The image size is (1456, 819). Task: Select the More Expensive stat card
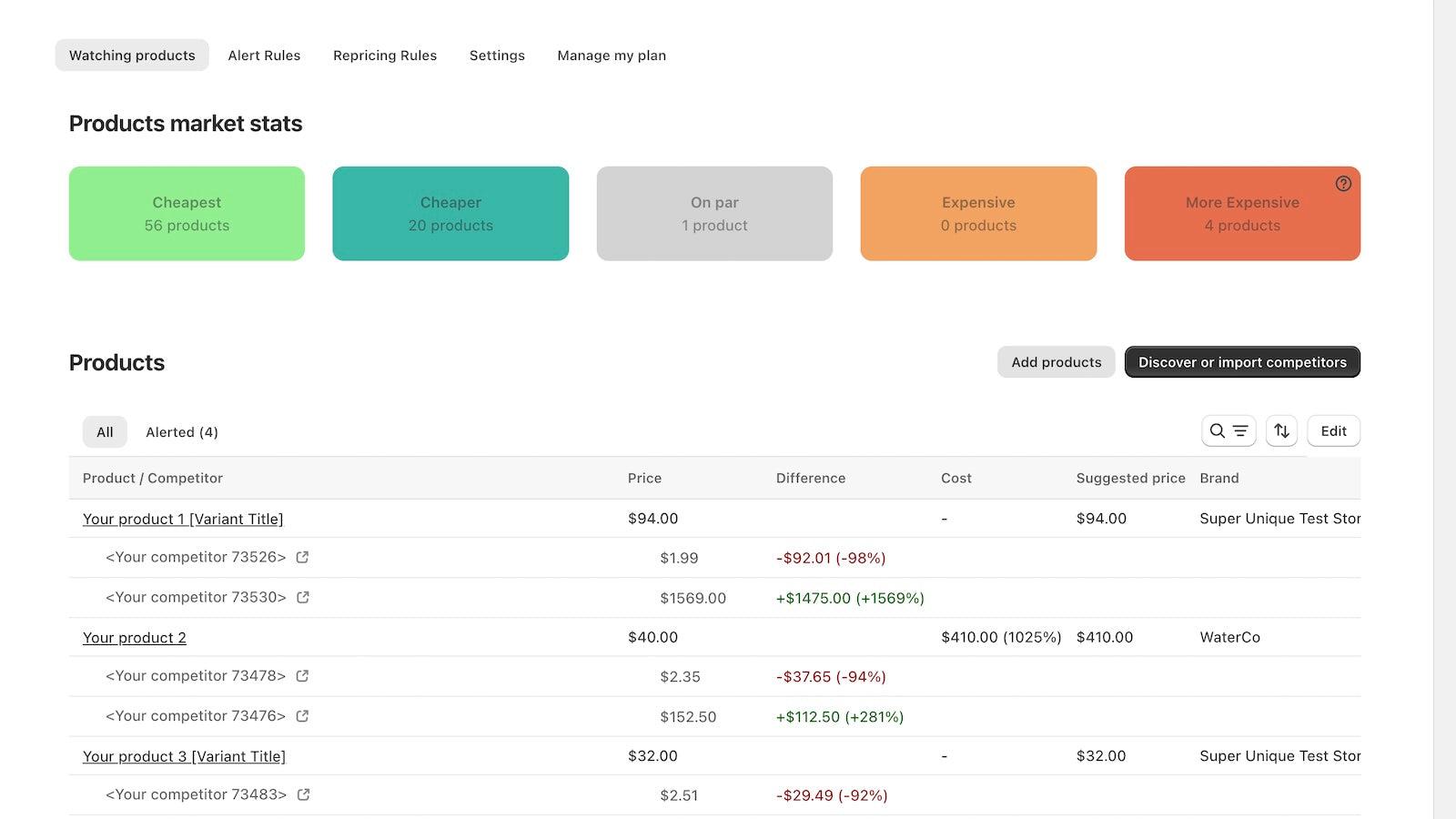click(x=1242, y=213)
